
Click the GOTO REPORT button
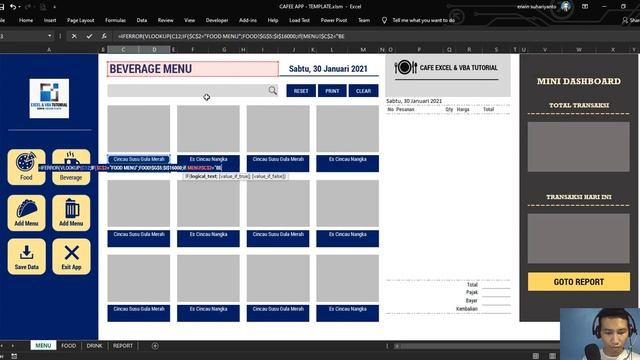tap(579, 282)
